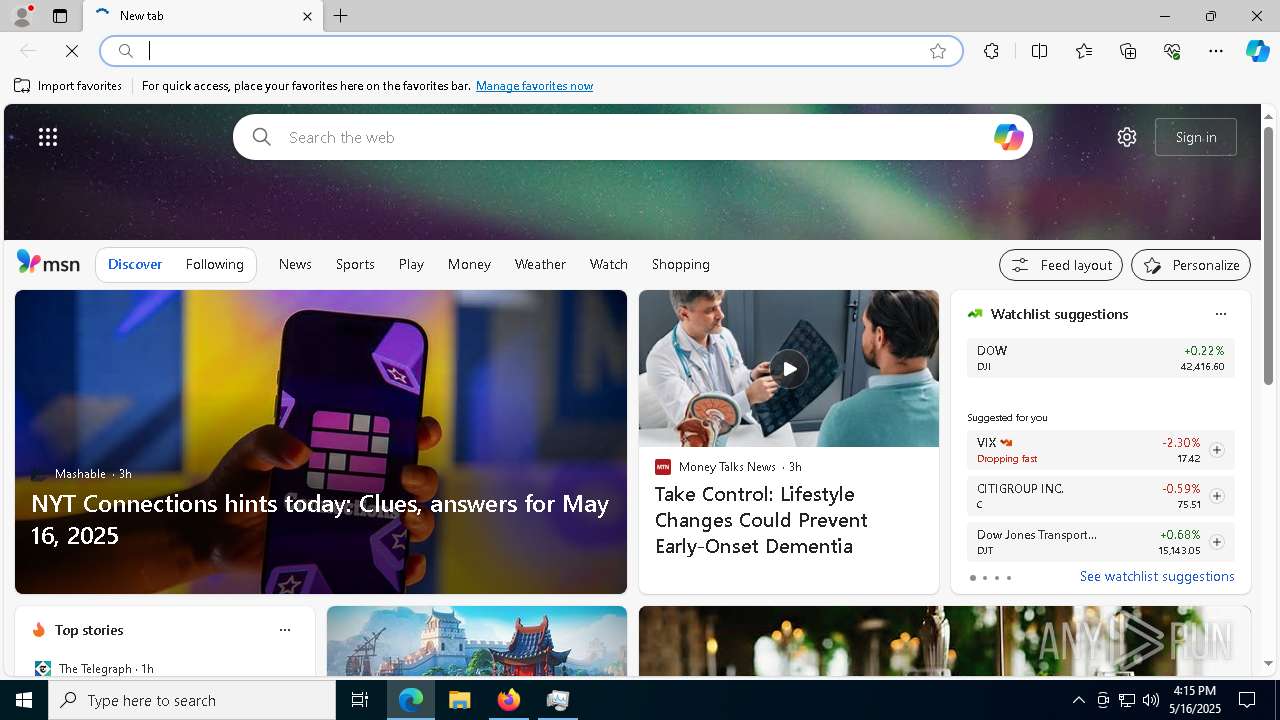This screenshot has height=720, width=1280.
Task: Stop loading the page
Action: [x=72, y=51]
